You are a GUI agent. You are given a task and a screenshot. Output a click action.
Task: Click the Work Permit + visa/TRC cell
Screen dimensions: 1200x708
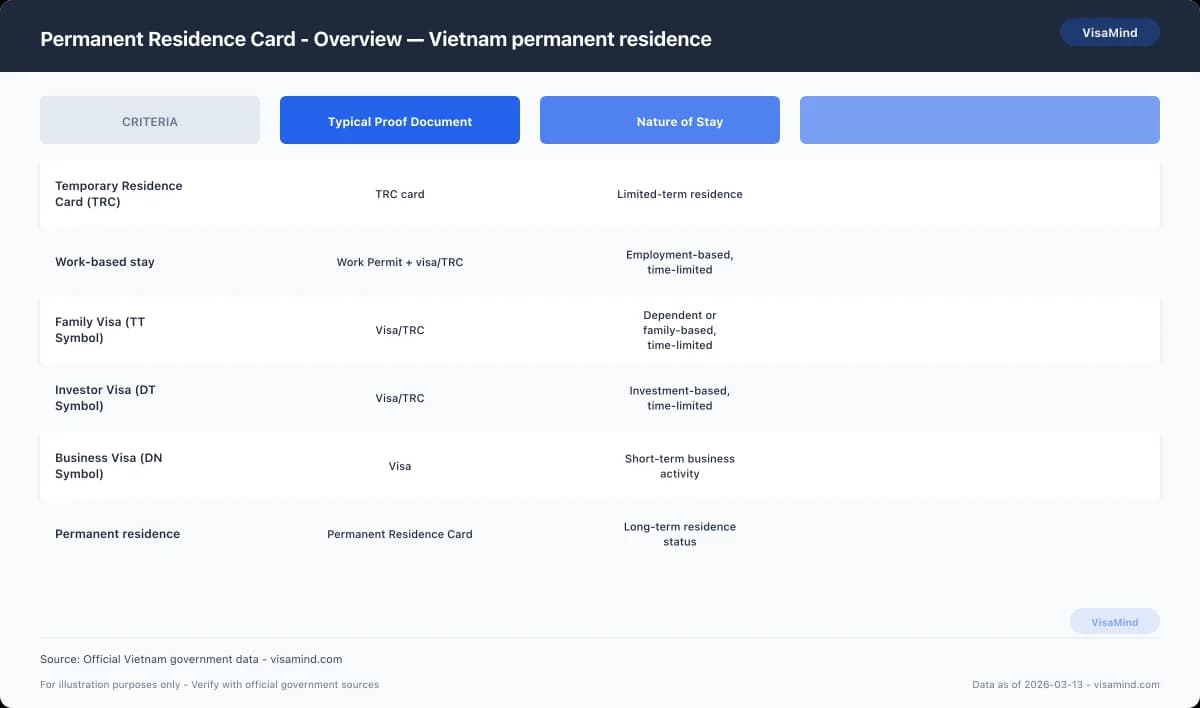pyautogui.click(x=399, y=262)
